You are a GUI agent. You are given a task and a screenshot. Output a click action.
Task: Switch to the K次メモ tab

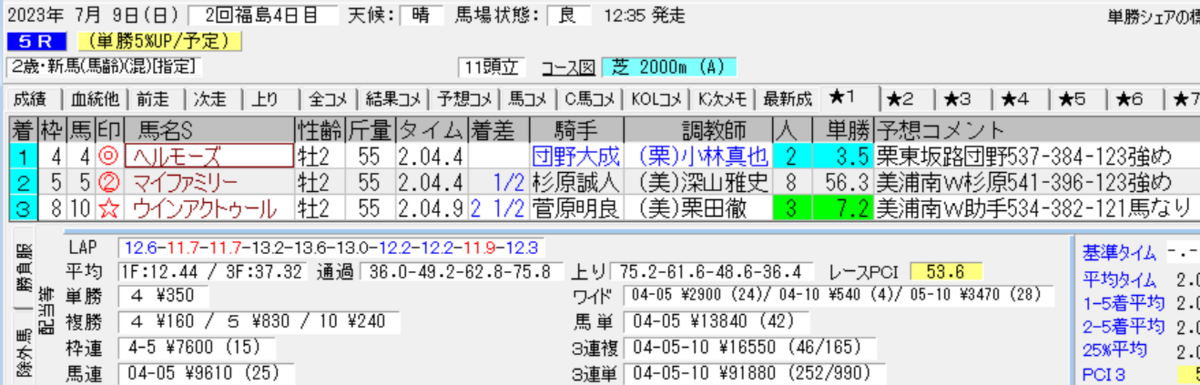point(723,99)
